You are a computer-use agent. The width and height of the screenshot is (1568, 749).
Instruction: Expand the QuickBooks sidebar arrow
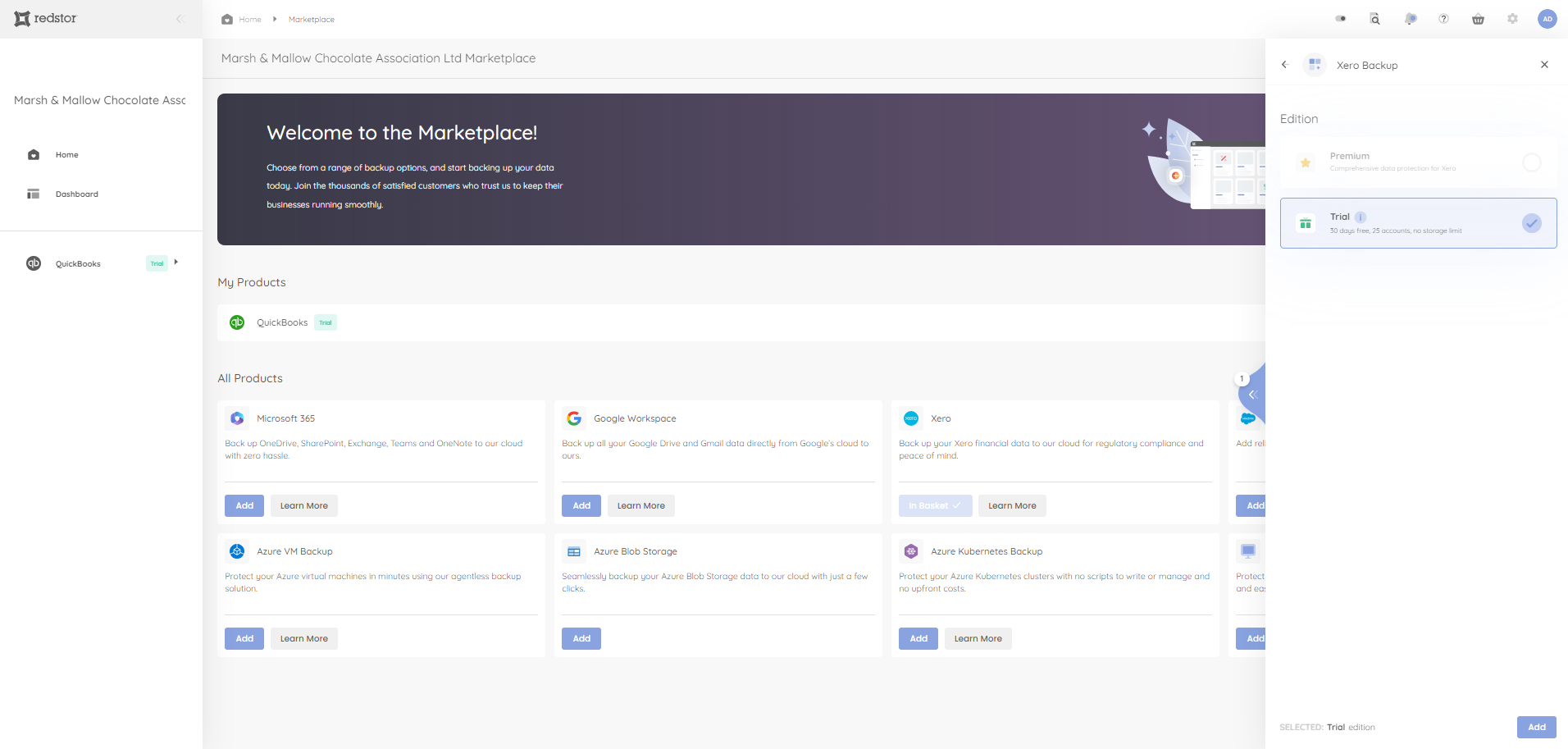pyautogui.click(x=175, y=263)
